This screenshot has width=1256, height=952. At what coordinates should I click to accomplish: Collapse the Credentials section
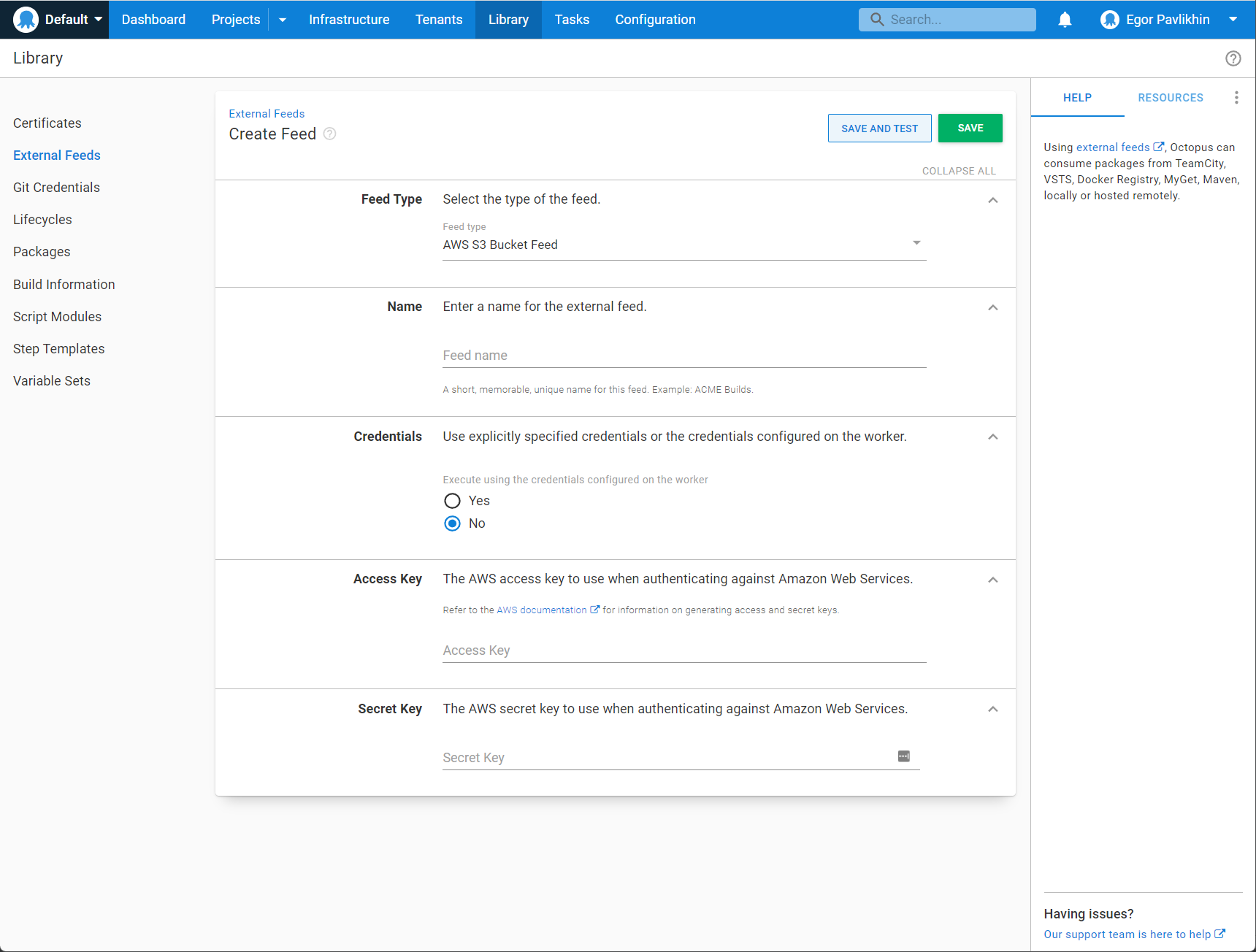[x=992, y=437]
